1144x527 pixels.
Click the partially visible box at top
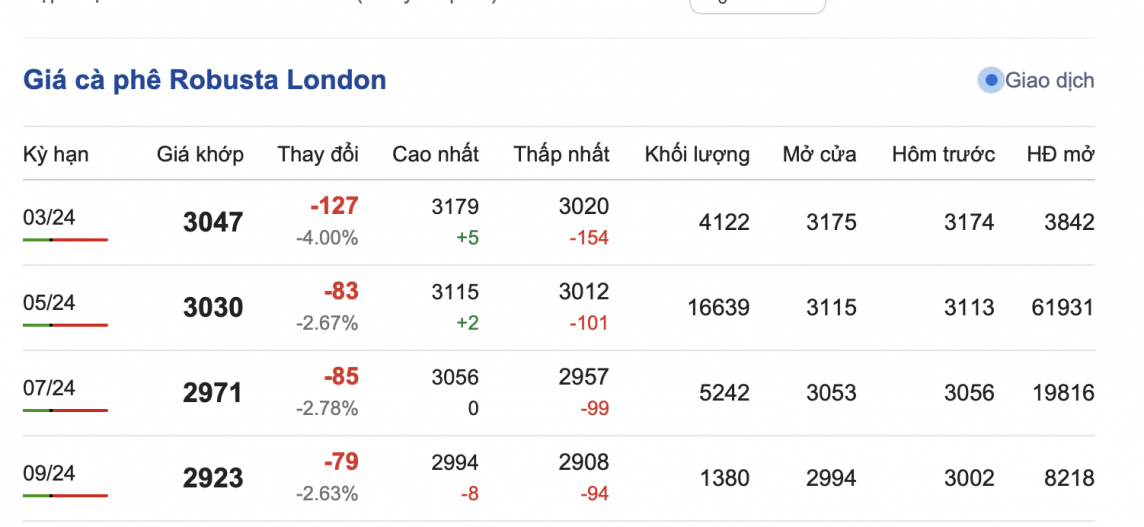tap(757, 5)
